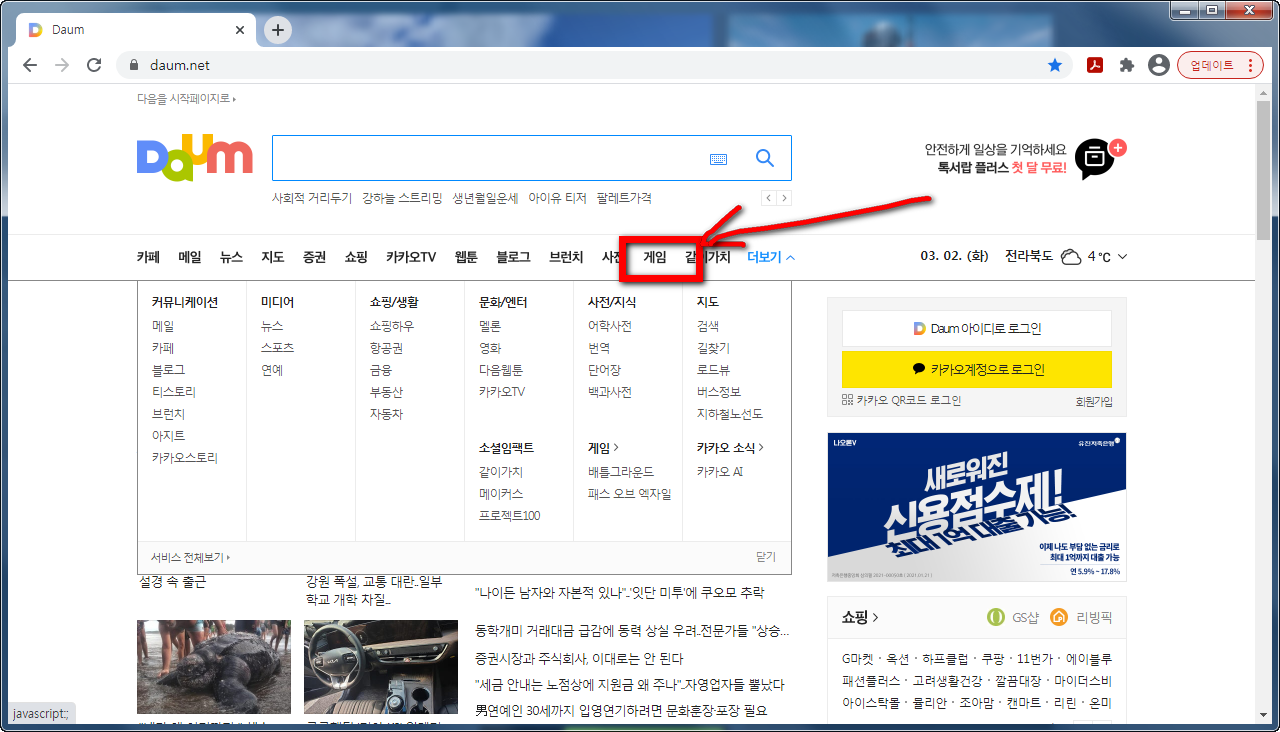
Task: Click the weather cloud icon
Action: tap(1071, 257)
